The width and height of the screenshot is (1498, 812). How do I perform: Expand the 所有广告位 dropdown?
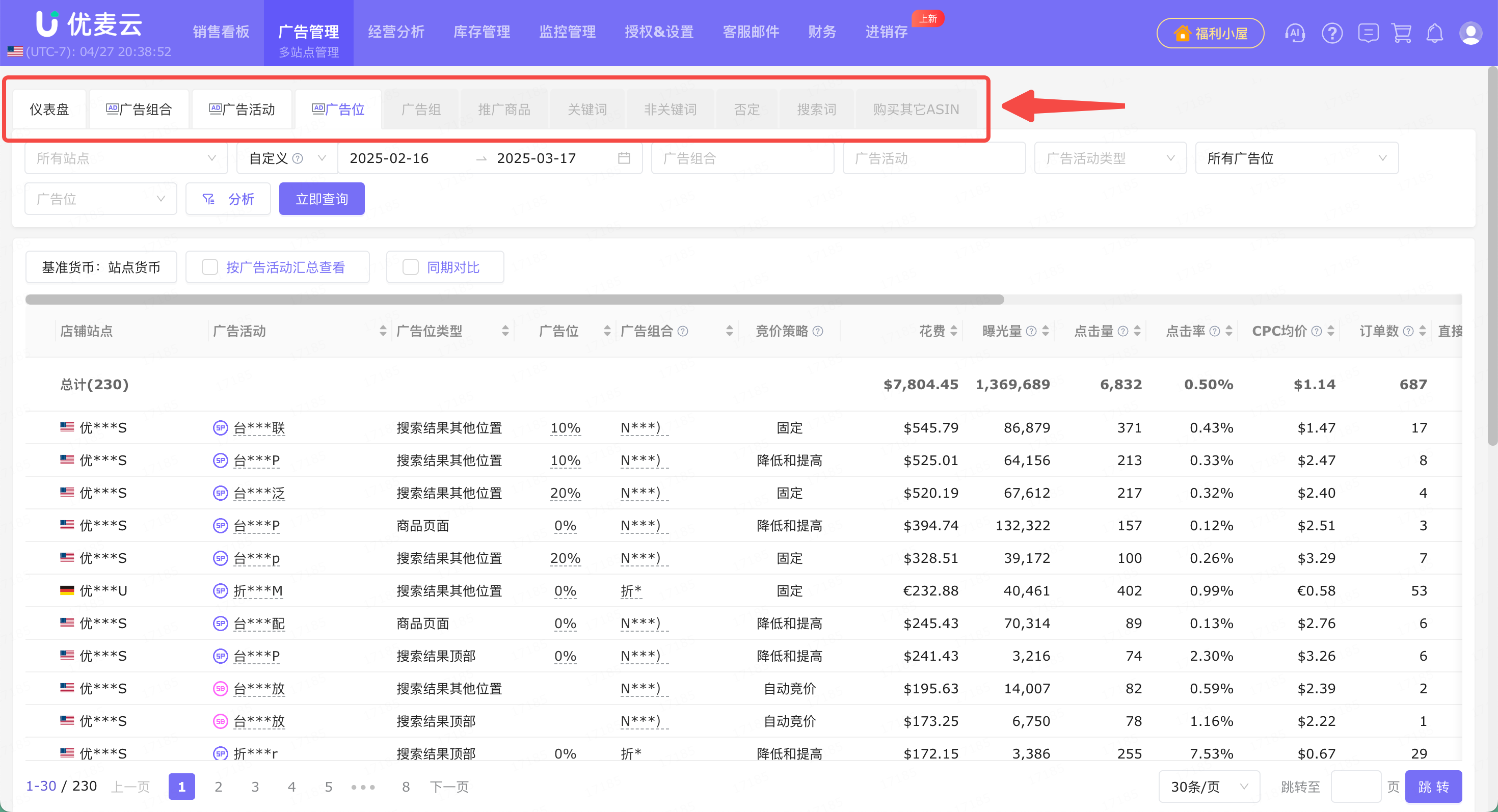coord(1297,158)
